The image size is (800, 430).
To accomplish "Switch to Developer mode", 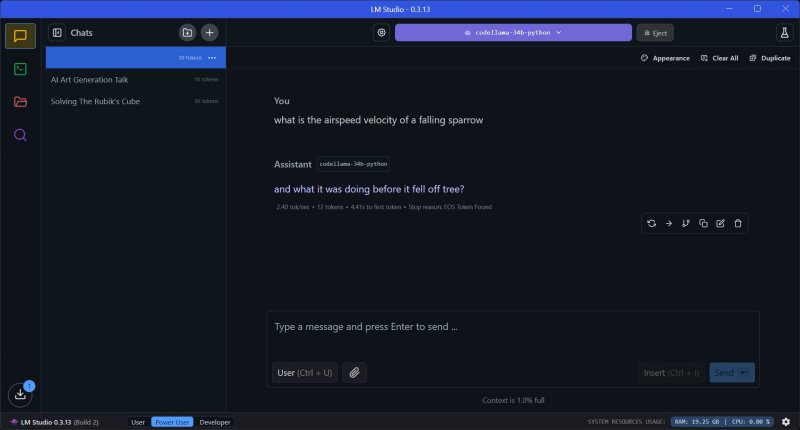I will 215,422.
